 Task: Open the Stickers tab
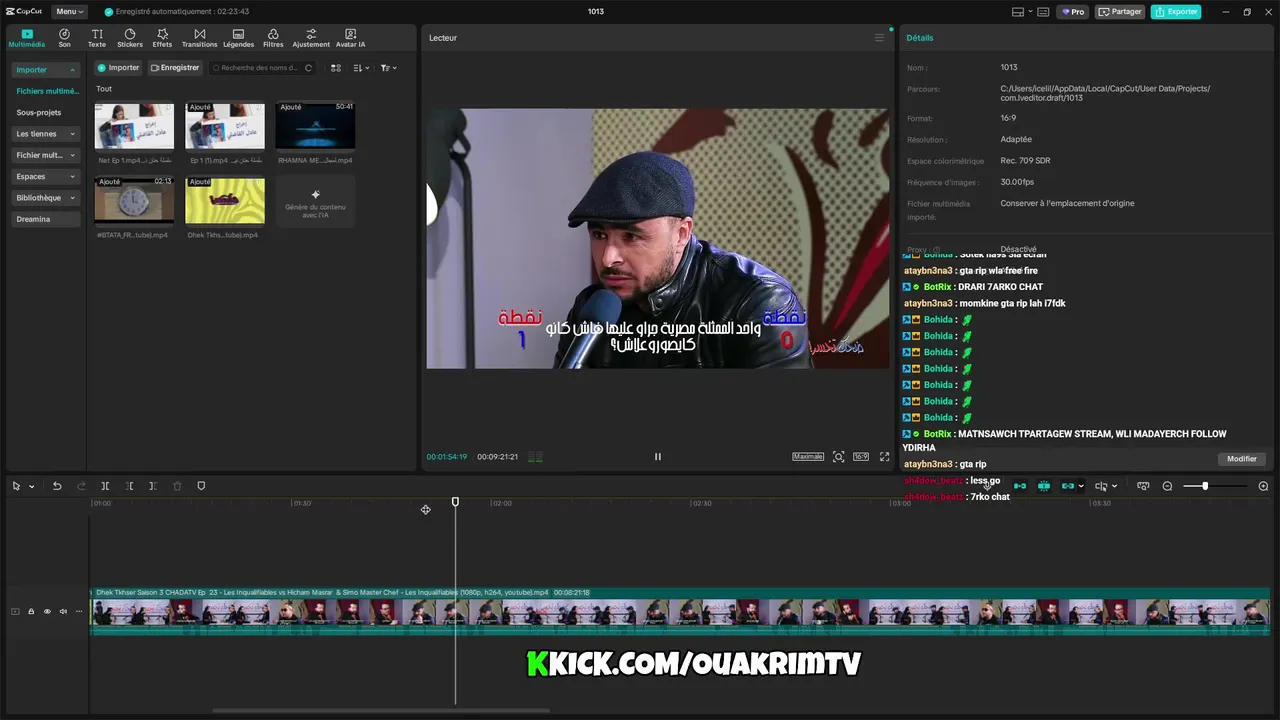point(130,38)
